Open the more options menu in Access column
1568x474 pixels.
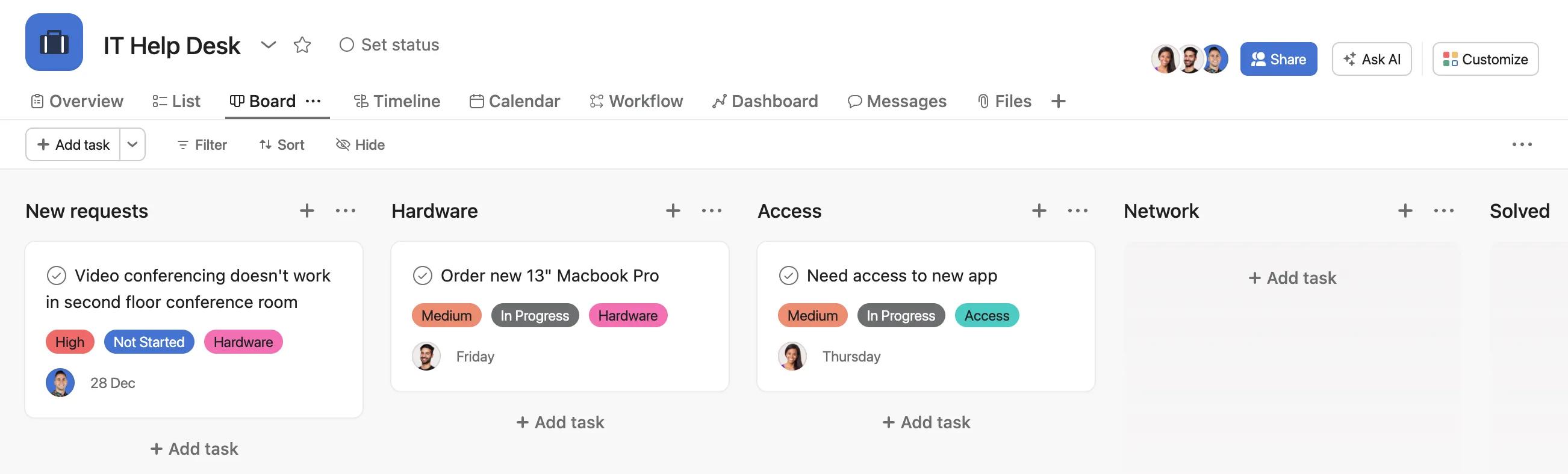[x=1077, y=211]
